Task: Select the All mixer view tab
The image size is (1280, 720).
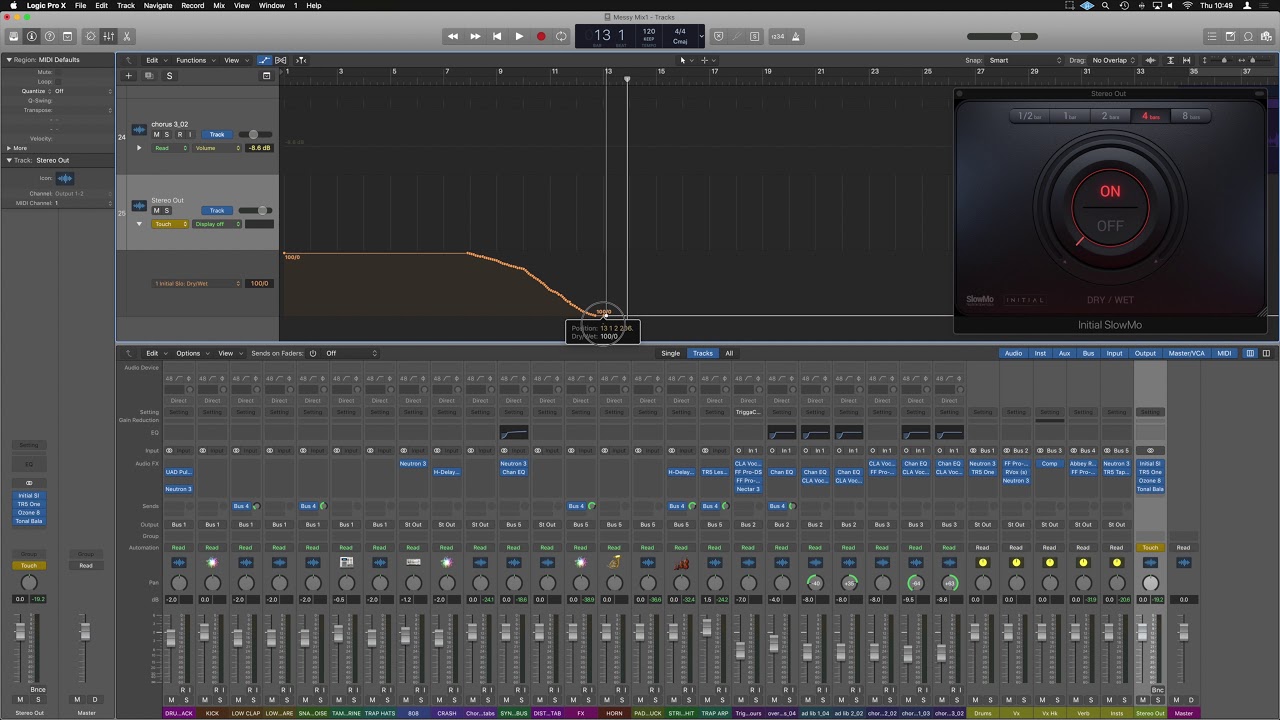Action: pos(729,353)
